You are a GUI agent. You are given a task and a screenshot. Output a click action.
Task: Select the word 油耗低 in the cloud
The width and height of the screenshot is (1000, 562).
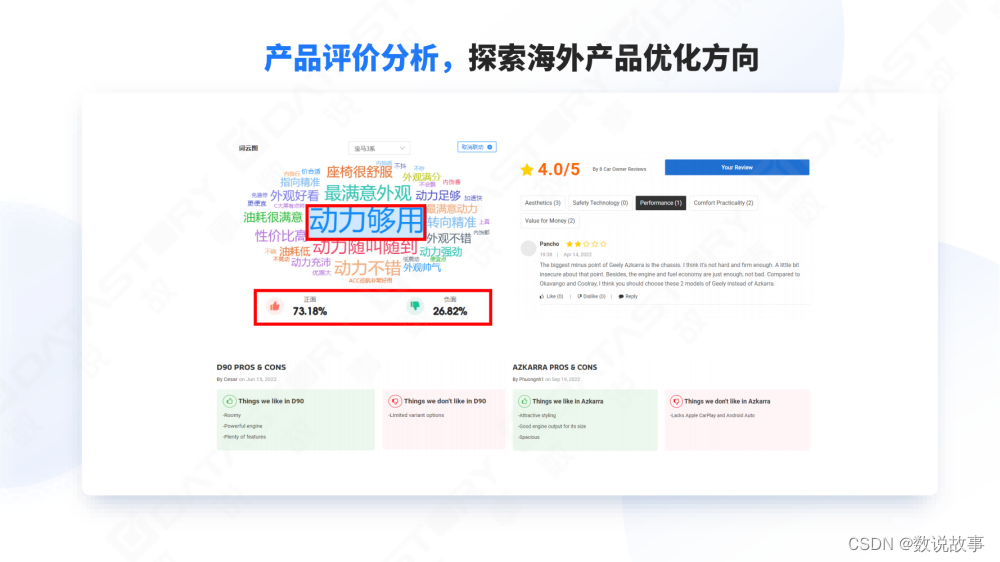tap(295, 251)
